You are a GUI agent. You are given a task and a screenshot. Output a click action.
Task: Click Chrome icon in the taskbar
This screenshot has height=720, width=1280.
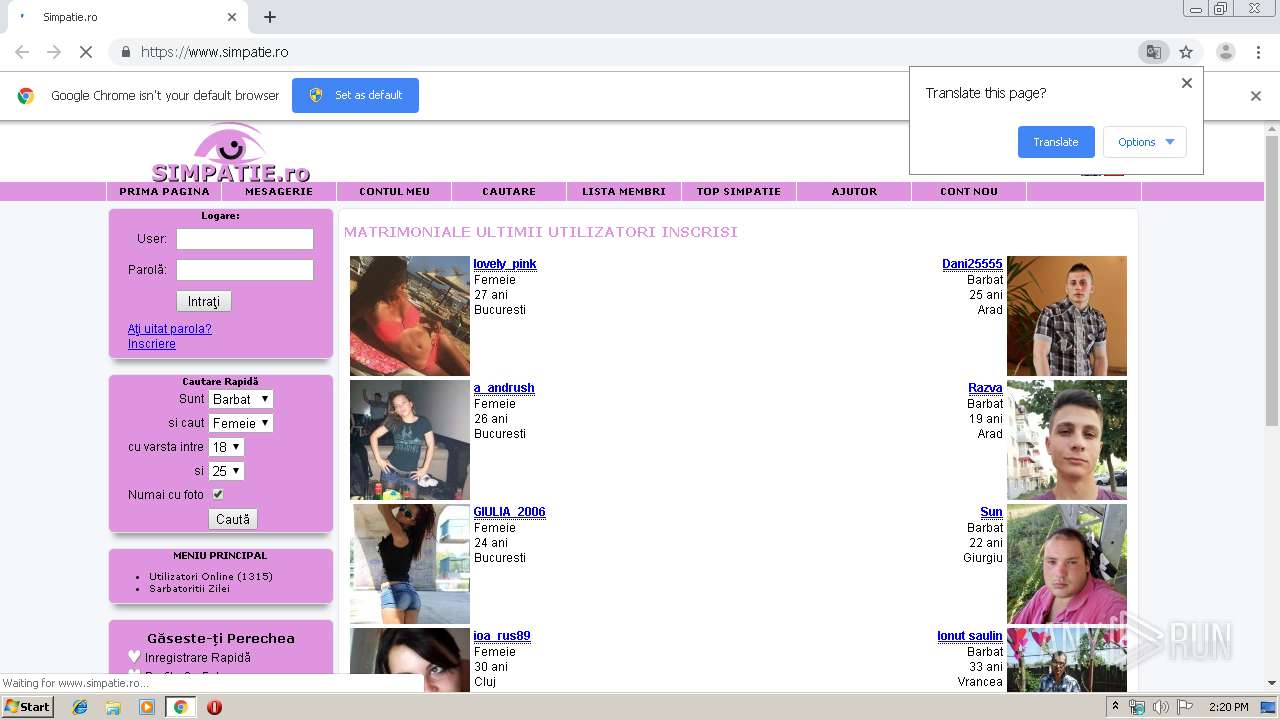pos(180,707)
